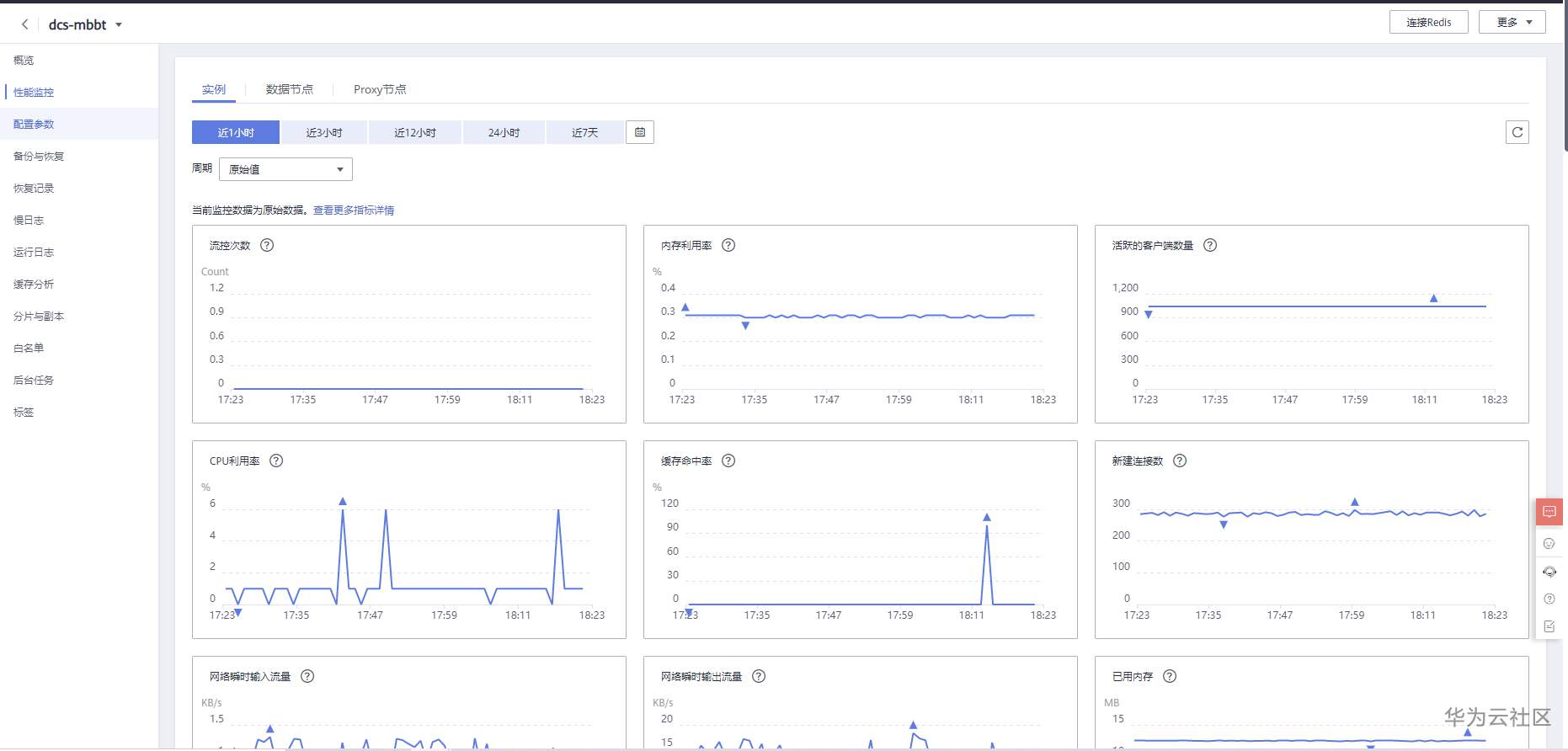Screen dimensions: 1568x751
Task: Show help for the CPU利用率 chart
Action: (276, 461)
